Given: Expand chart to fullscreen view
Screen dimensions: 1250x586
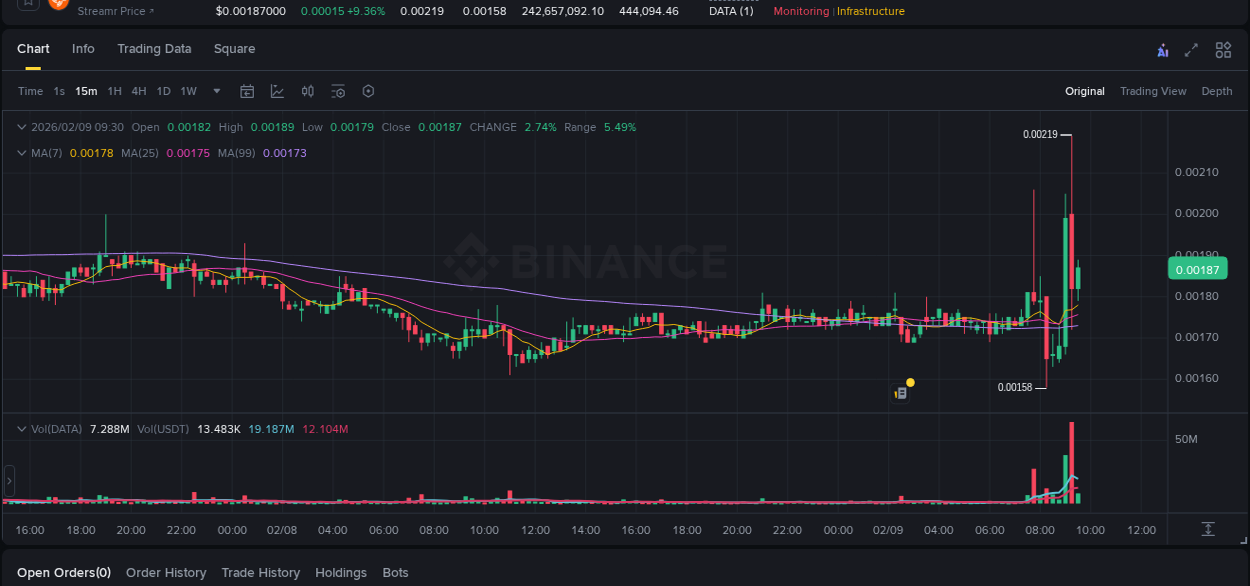Looking at the screenshot, I should (1191, 49).
